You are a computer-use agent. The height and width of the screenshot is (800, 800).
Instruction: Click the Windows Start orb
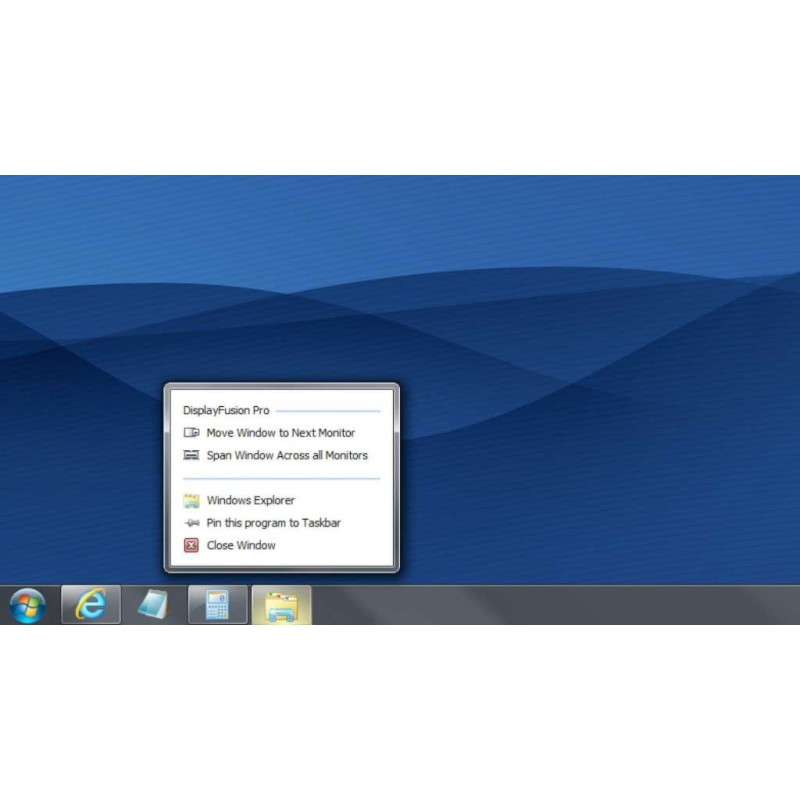pos(27,605)
